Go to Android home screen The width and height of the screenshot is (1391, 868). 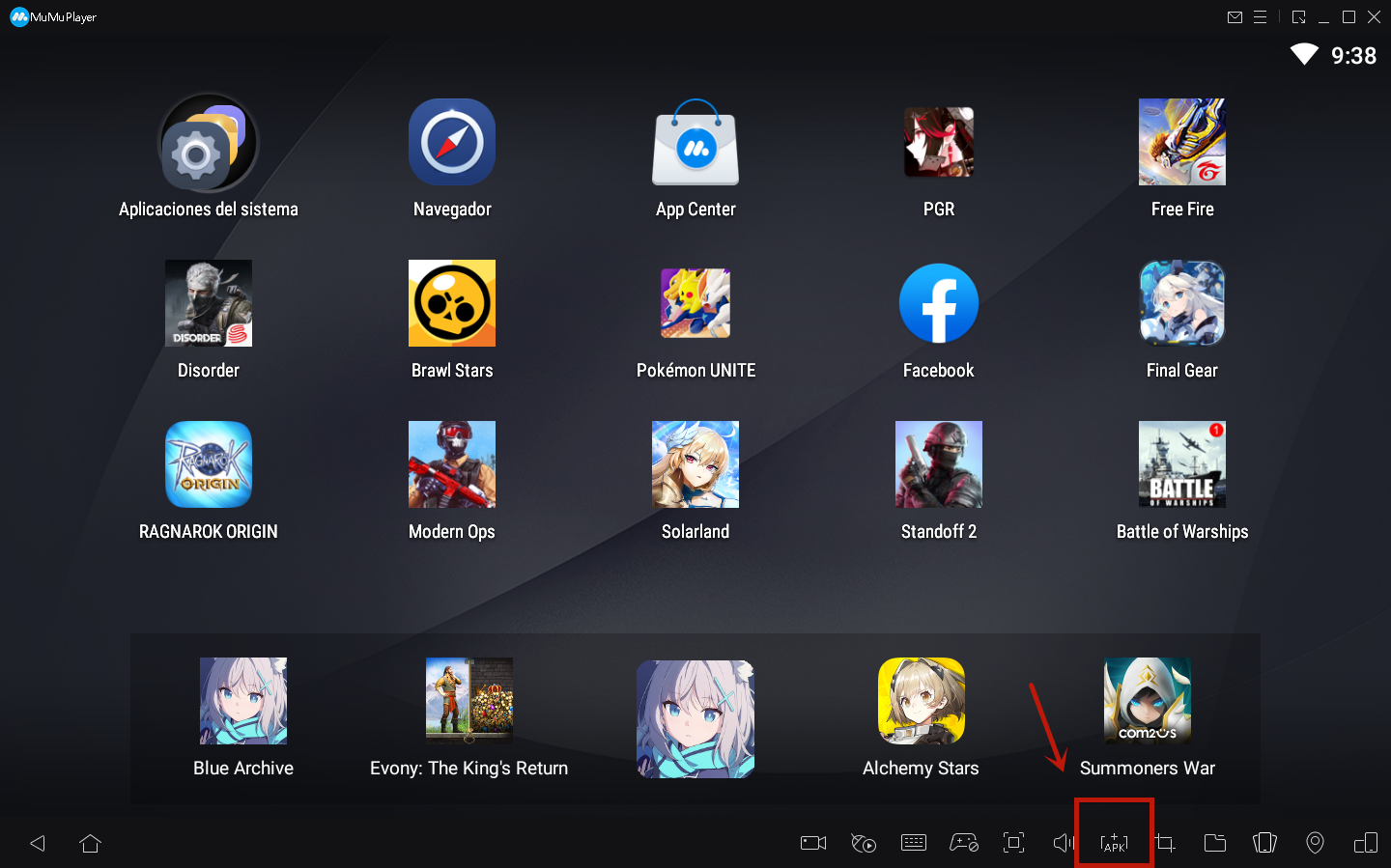(x=91, y=843)
